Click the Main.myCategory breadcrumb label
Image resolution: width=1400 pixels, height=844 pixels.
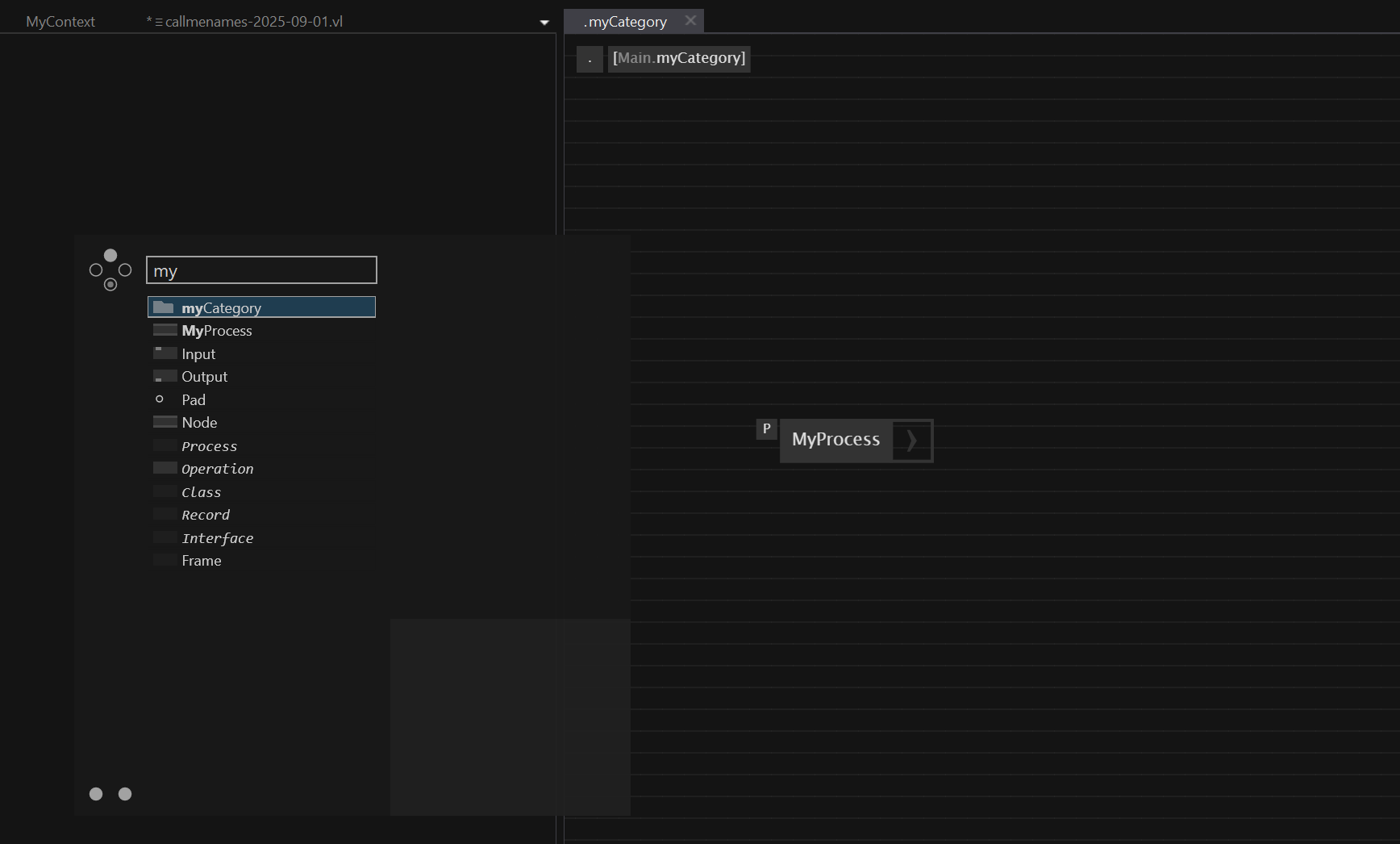pos(678,58)
